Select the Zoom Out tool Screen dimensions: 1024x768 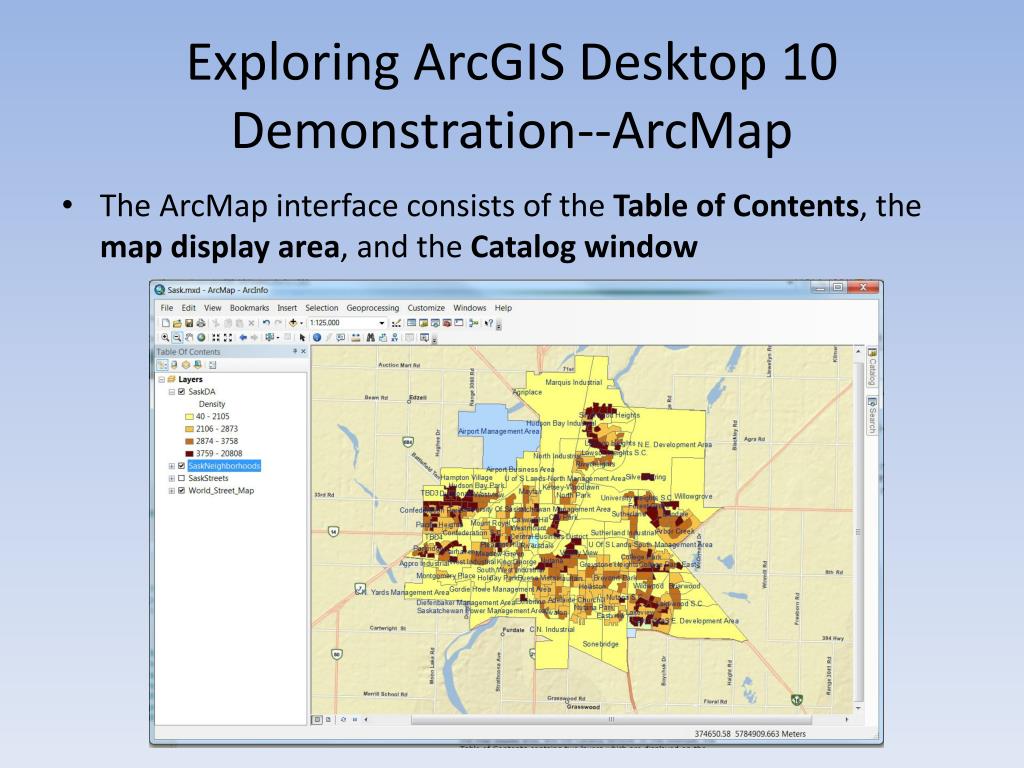point(177,337)
